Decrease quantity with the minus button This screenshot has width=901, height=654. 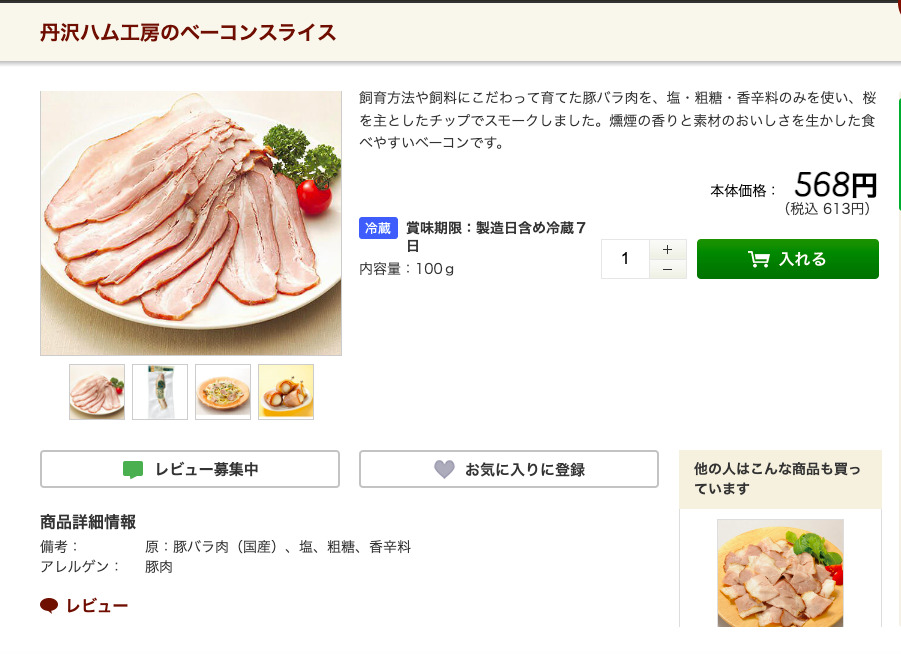[x=667, y=269]
